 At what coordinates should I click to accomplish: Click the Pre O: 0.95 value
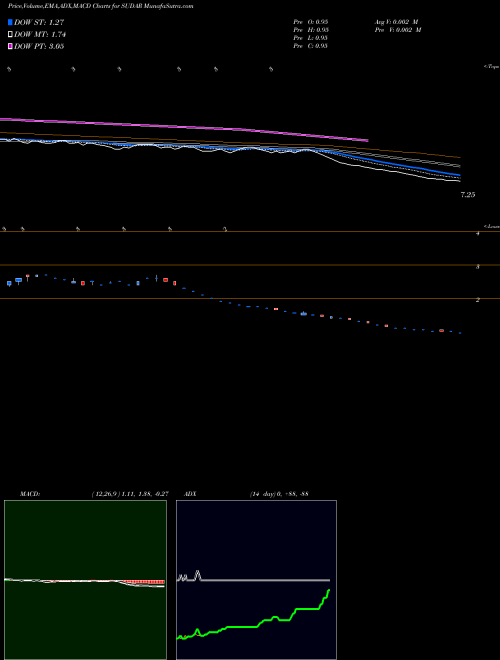pyautogui.click(x=311, y=22)
